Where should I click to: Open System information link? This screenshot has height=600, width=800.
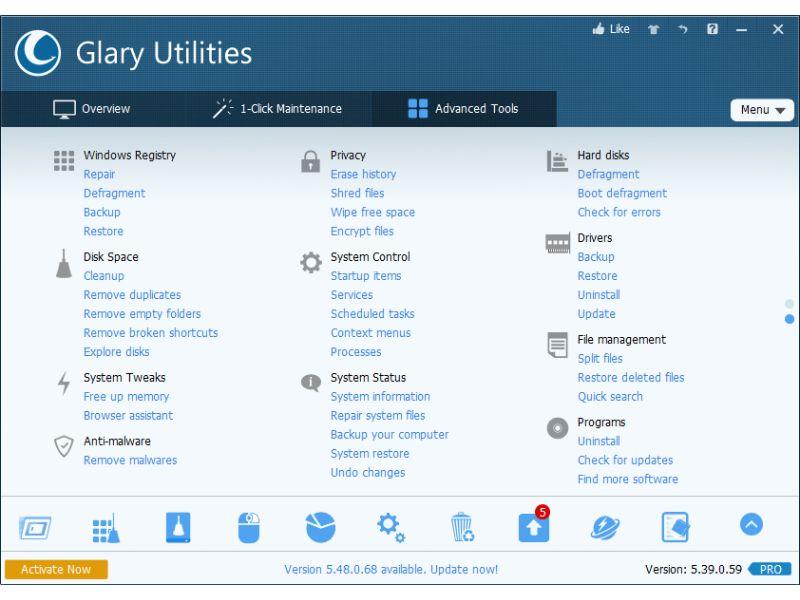click(x=380, y=396)
